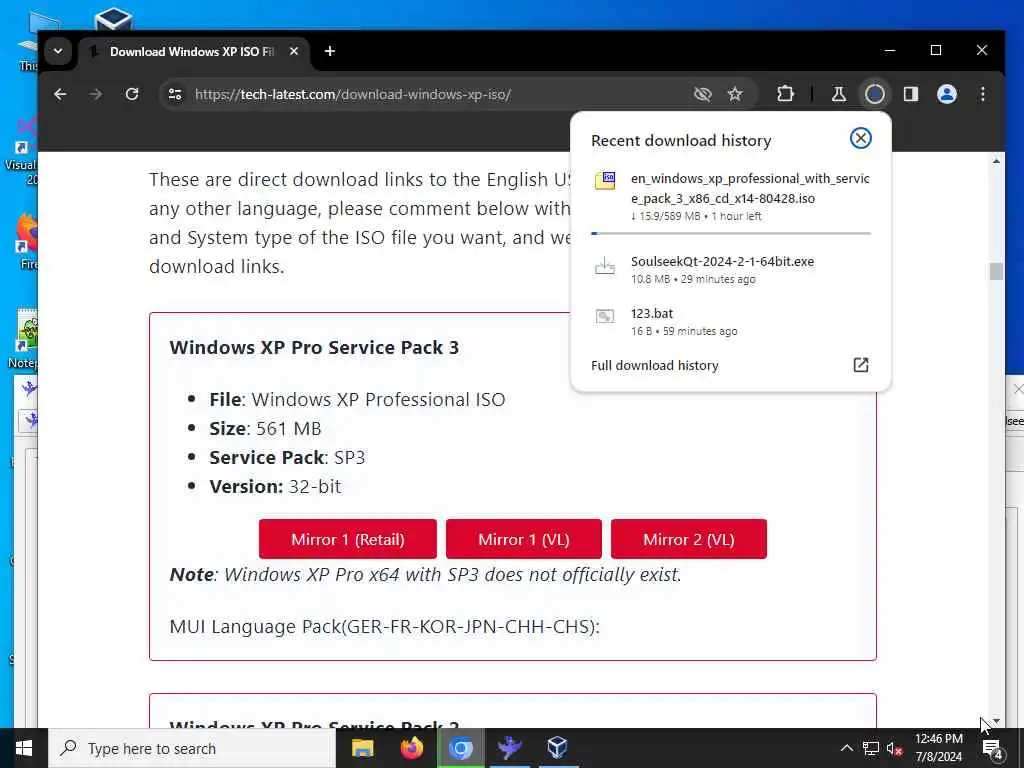Click the scrollbar down arrow
Screen dimensions: 1024x768
point(996,722)
